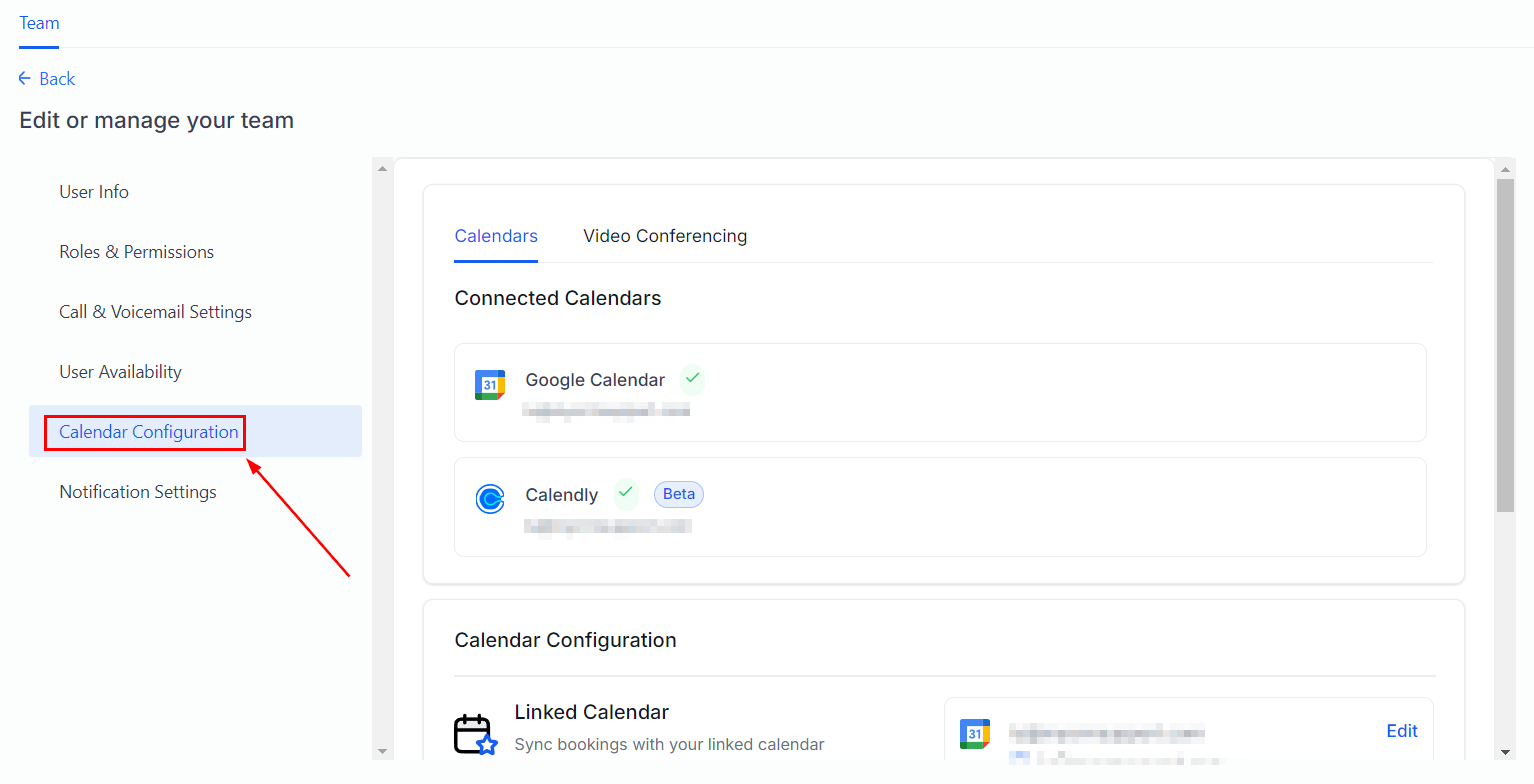
Task: Click the Beta badge next to Calendly
Action: coord(679,494)
